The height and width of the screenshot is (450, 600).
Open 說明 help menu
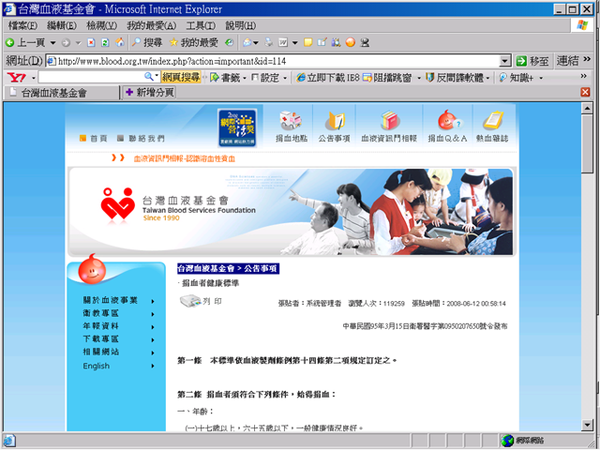(x=241, y=26)
